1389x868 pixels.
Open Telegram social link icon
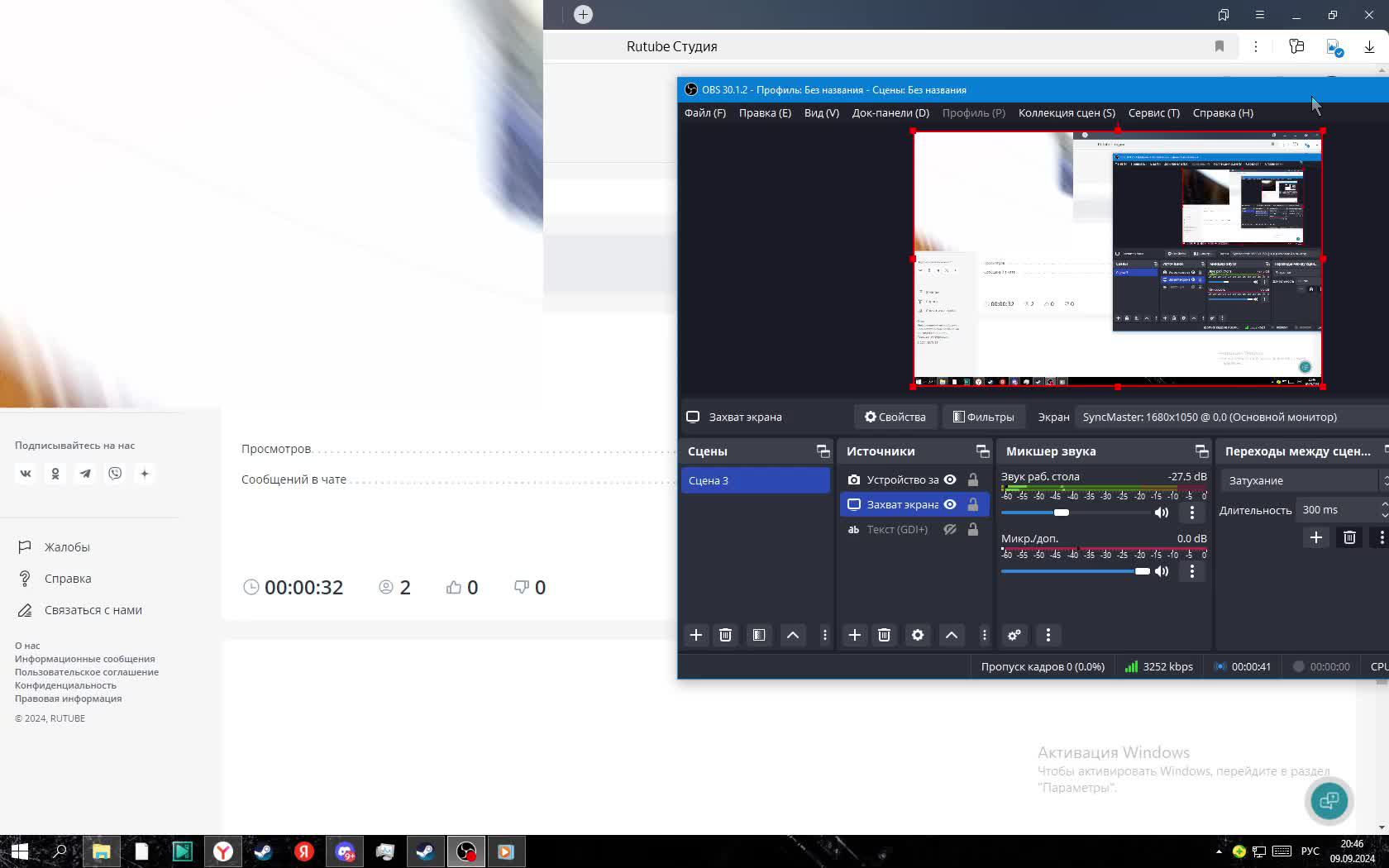pos(85,474)
